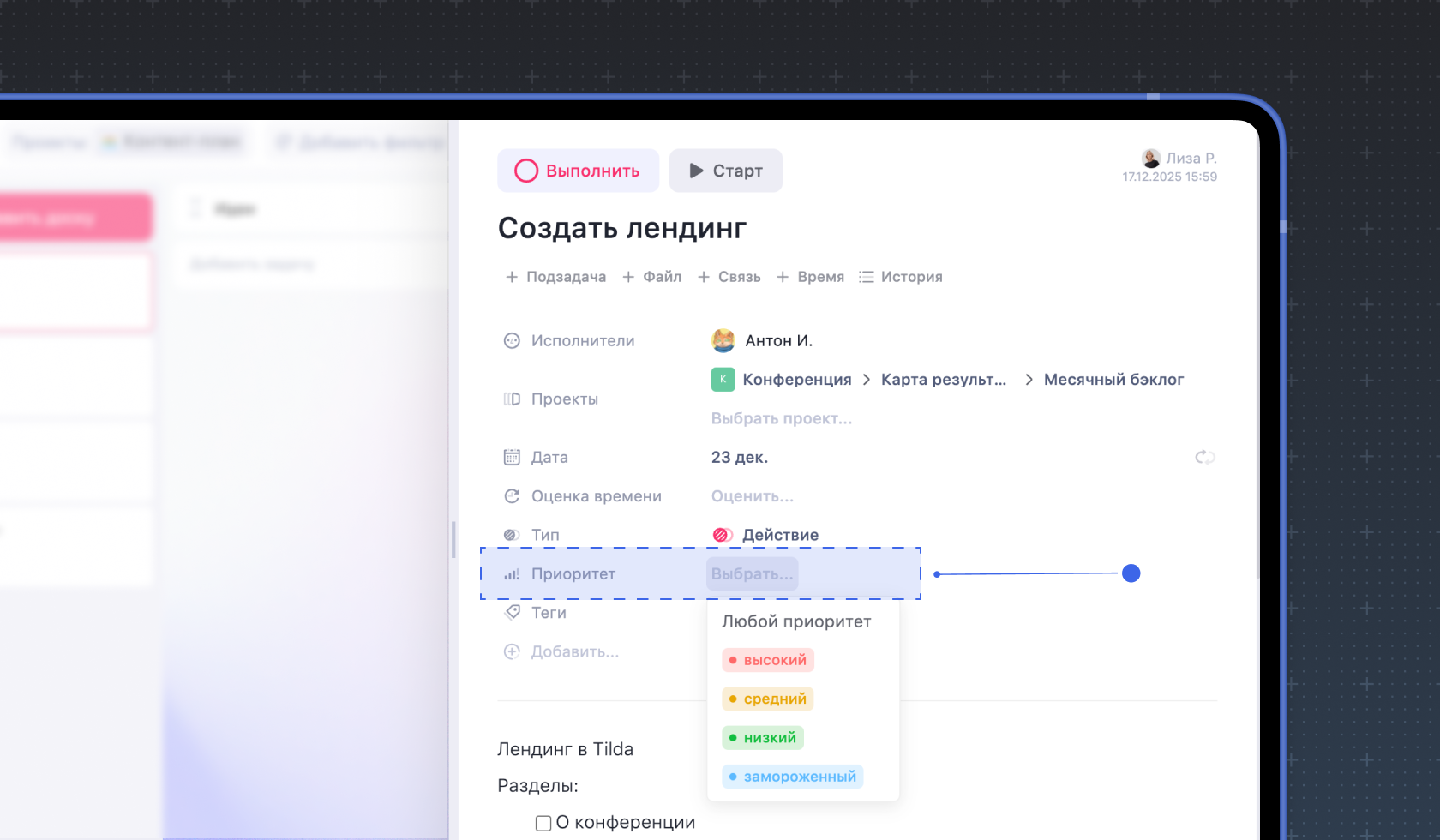The image size is (1440, 840).
Task: Click the calendar icon beside Дата
Action: point(512,458)
